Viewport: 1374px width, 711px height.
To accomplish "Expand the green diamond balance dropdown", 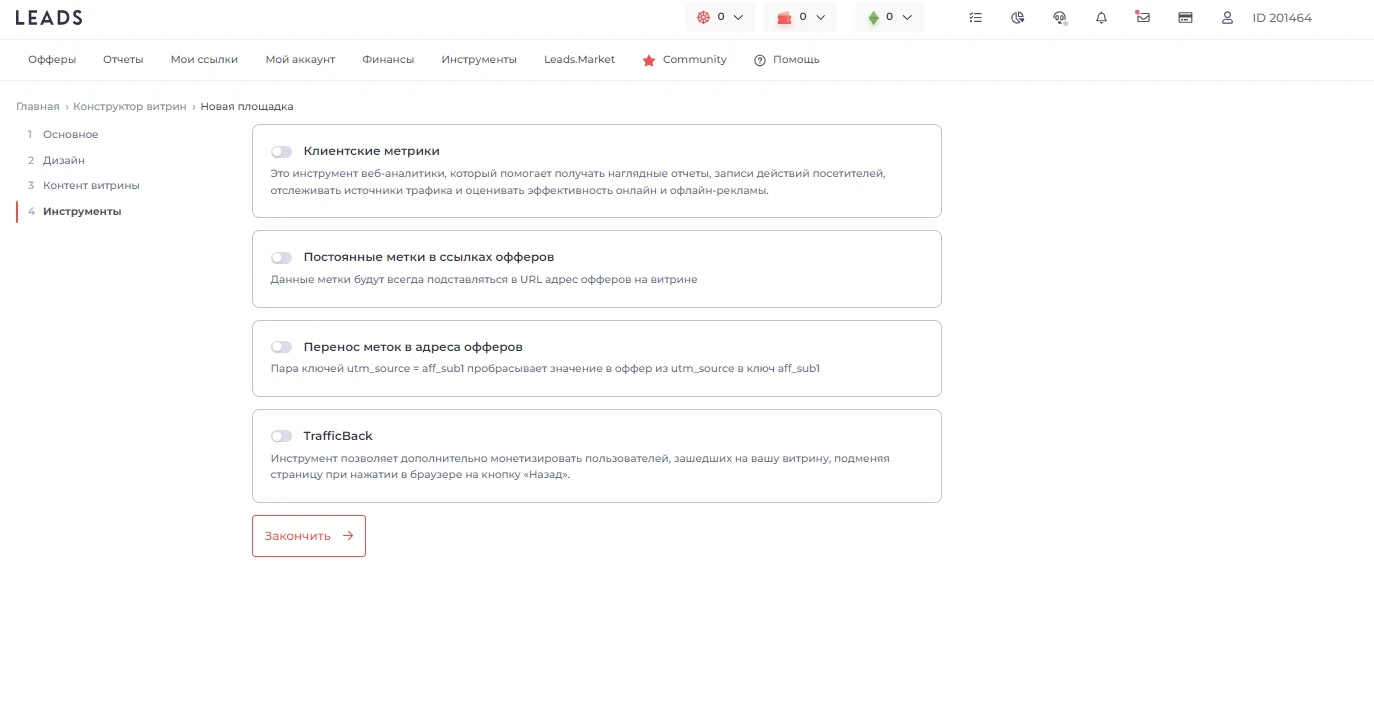I will (889, 17).
